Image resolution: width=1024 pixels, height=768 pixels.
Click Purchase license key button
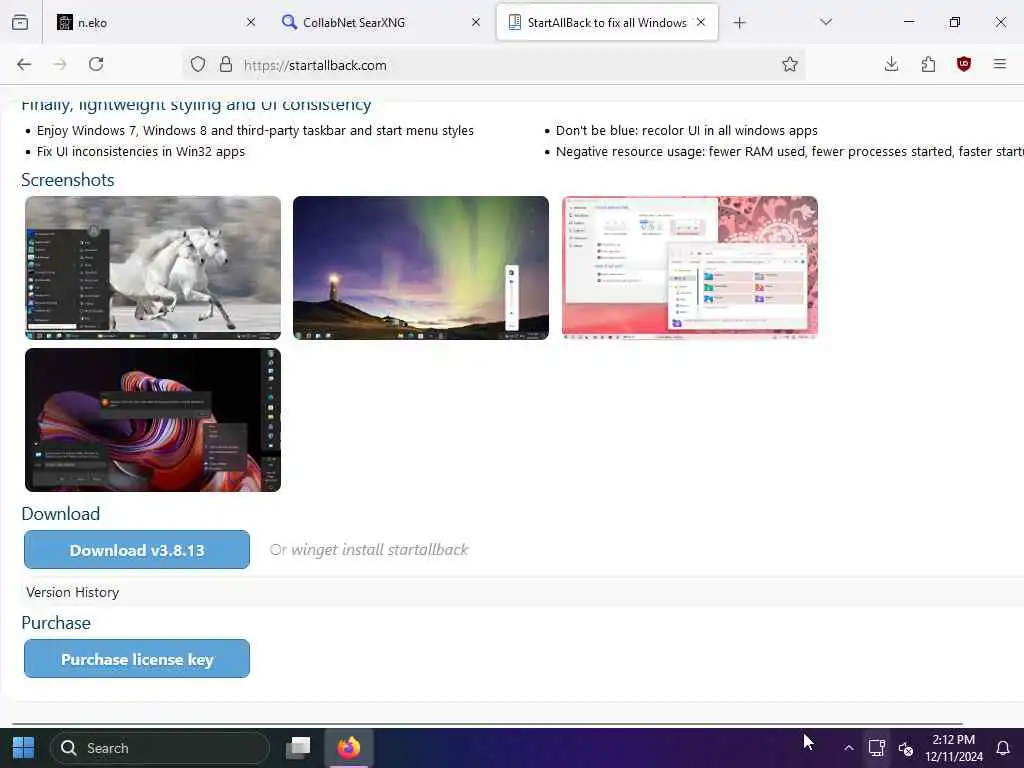(137, 659)
